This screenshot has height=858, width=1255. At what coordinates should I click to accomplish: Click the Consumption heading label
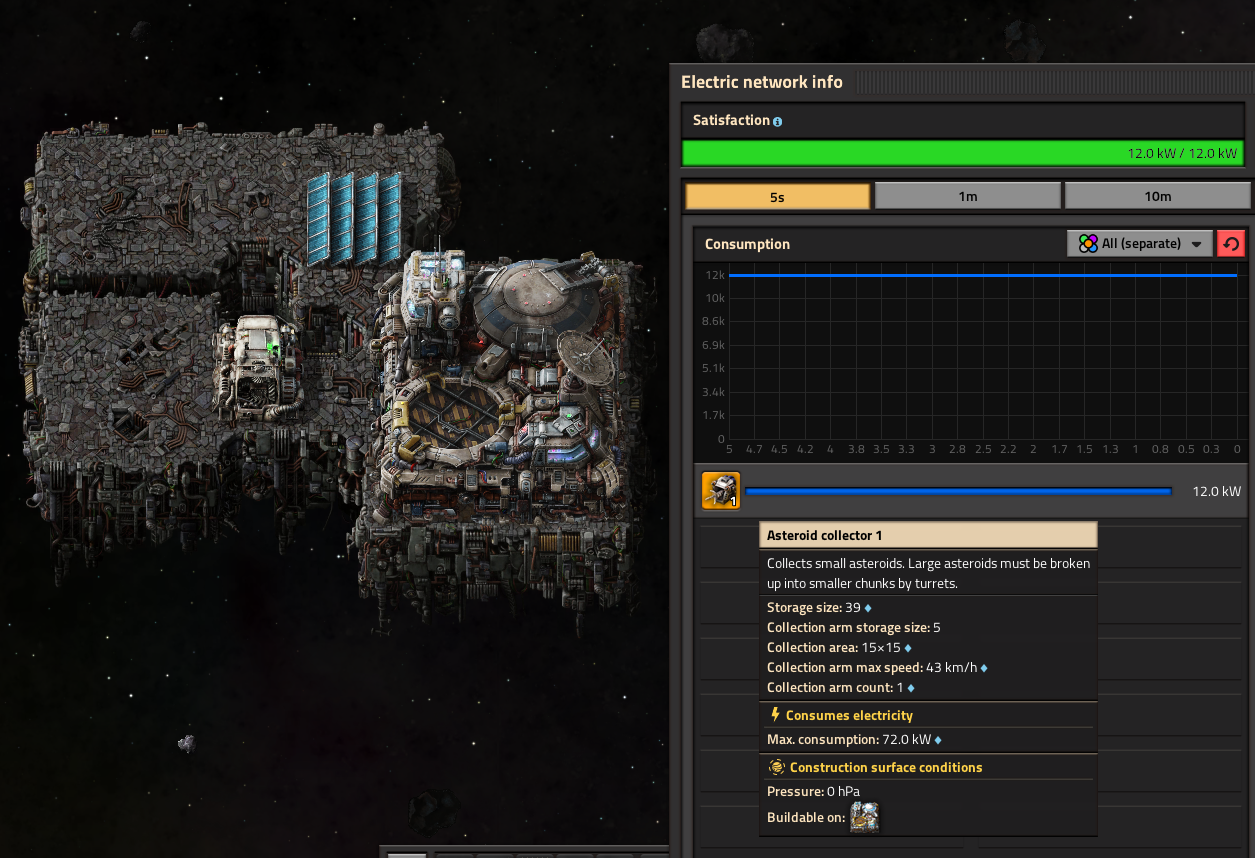(x=747, y=244)
